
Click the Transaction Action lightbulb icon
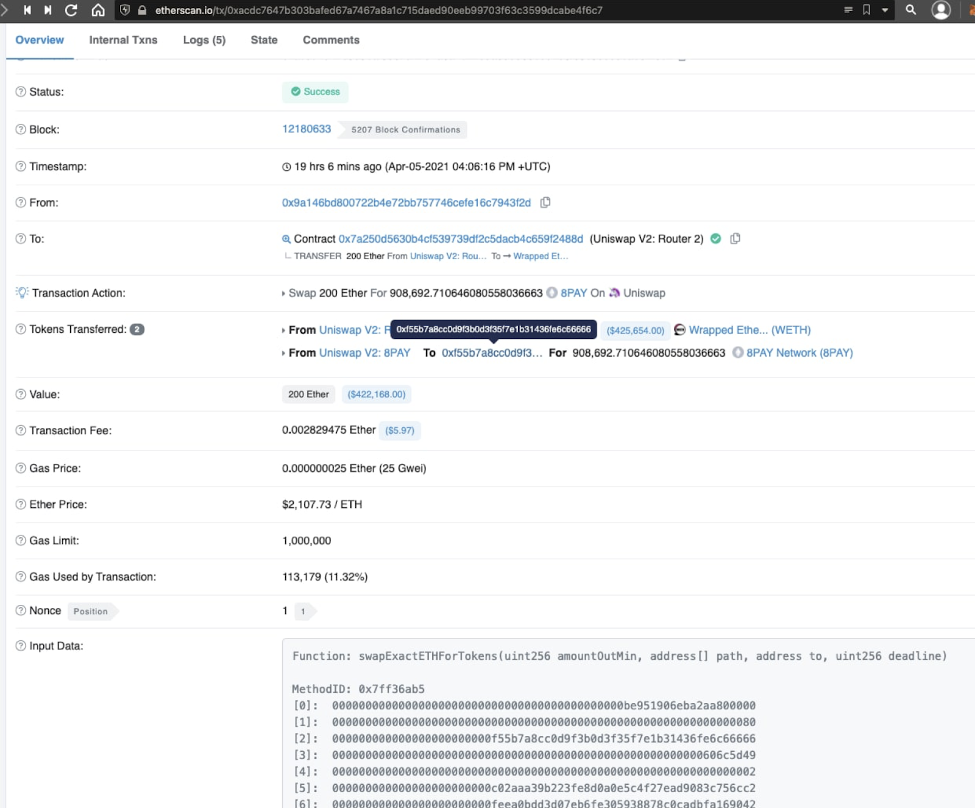click(22, 293)
